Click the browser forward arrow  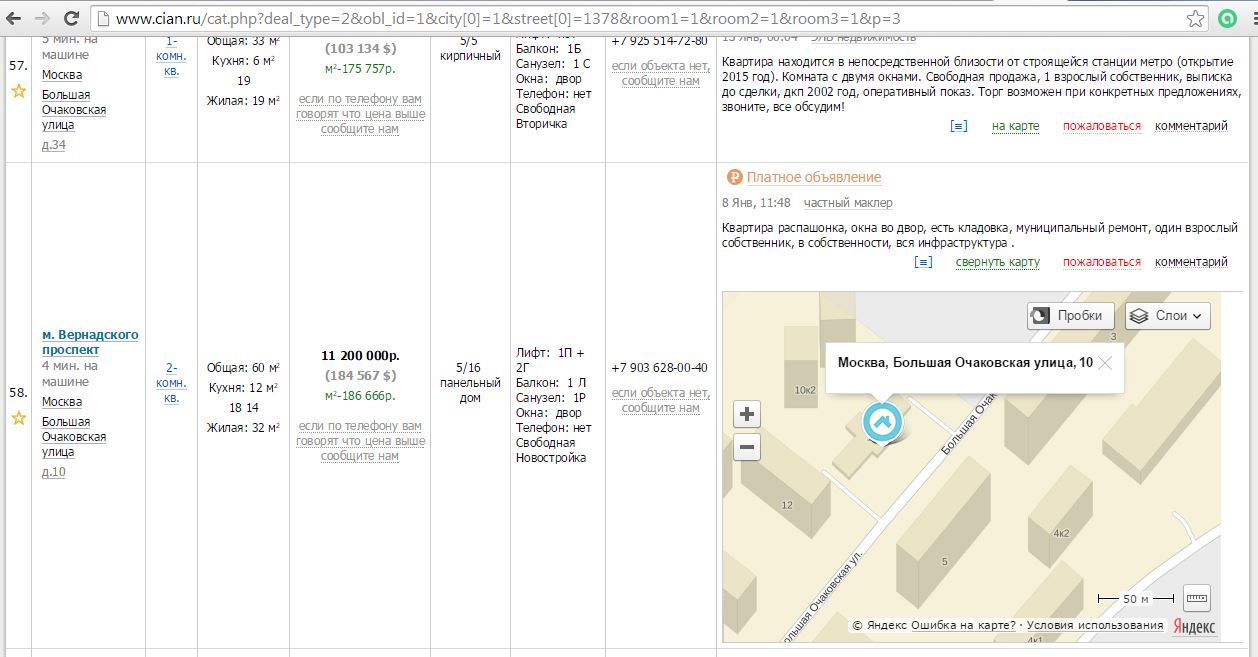[42, 18]
